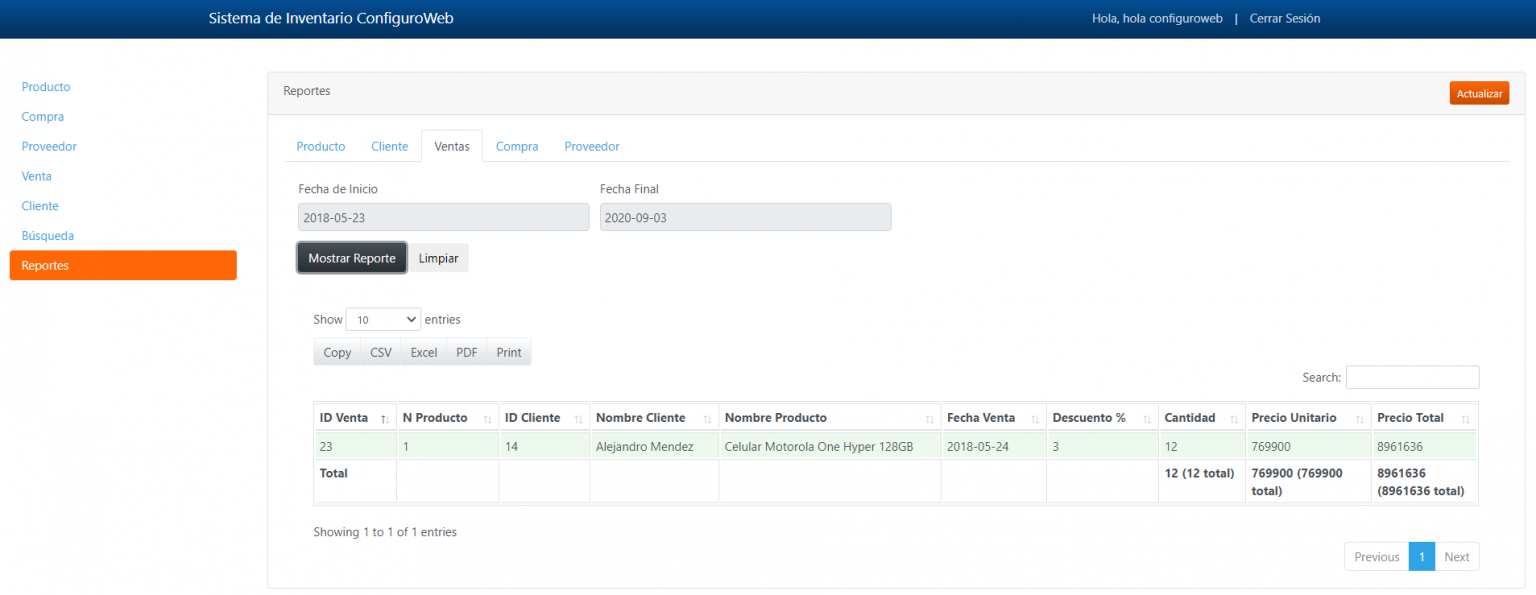This screenshot has width=1536, height=595.
Task: Copy the report table data
Action: point(336,351)
